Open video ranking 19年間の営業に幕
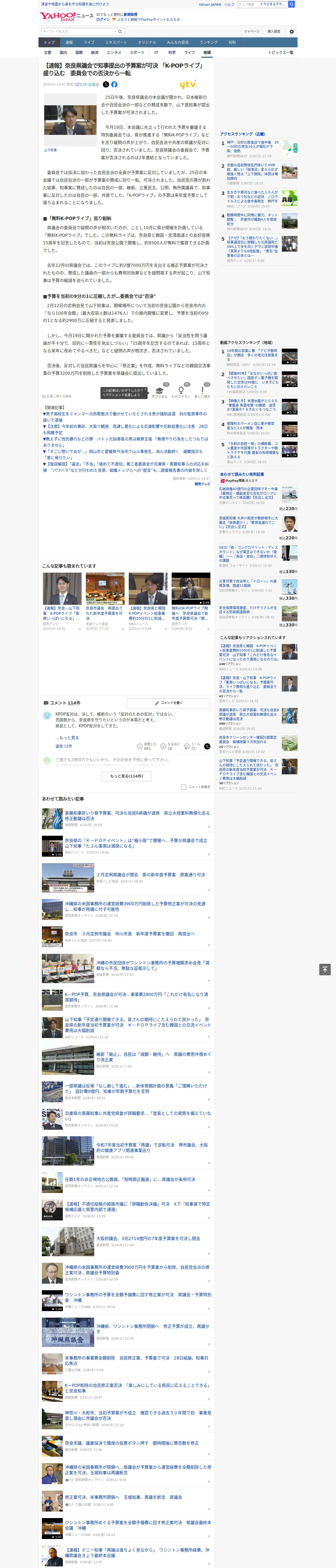 [x=253, y=355]
